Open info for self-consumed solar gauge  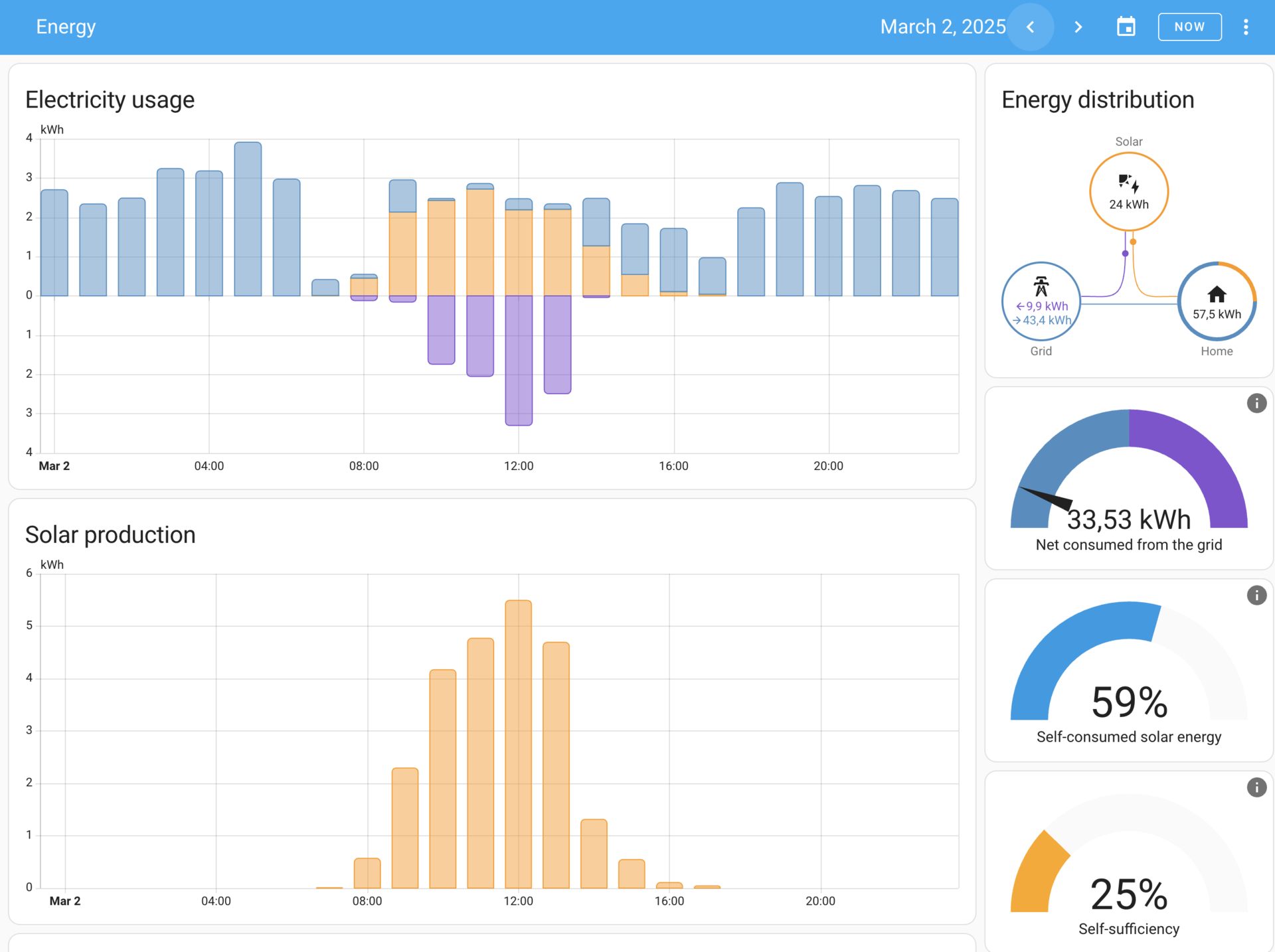tap(1256, 595)
